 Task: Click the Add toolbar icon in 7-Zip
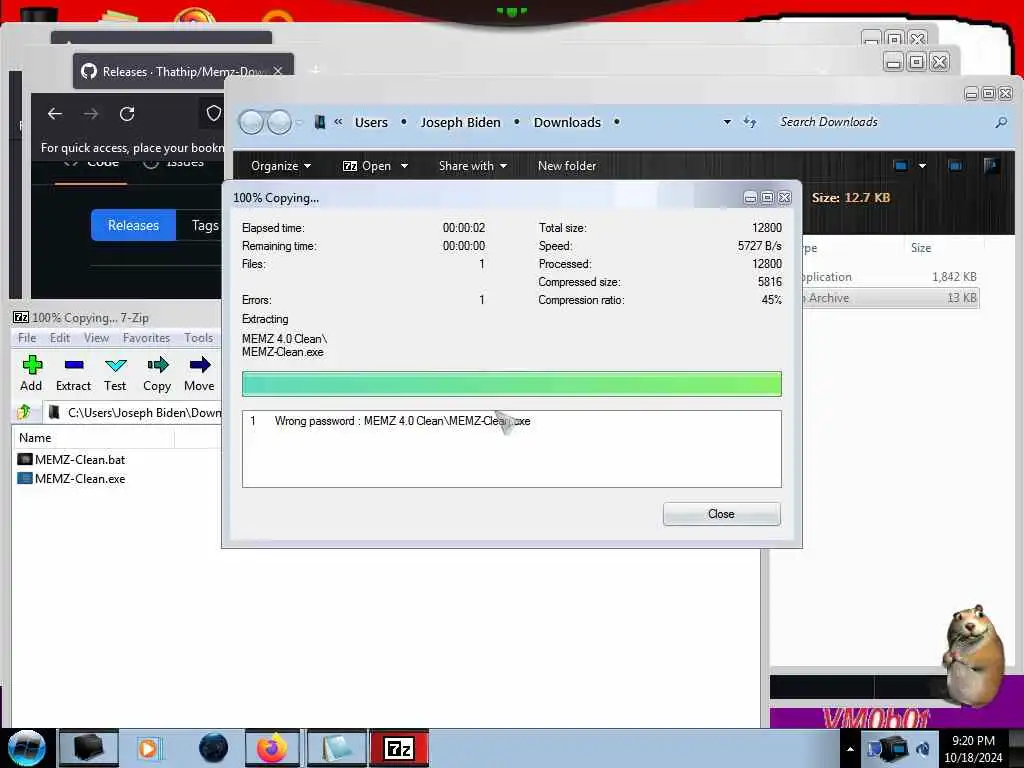tap(31, 374)
